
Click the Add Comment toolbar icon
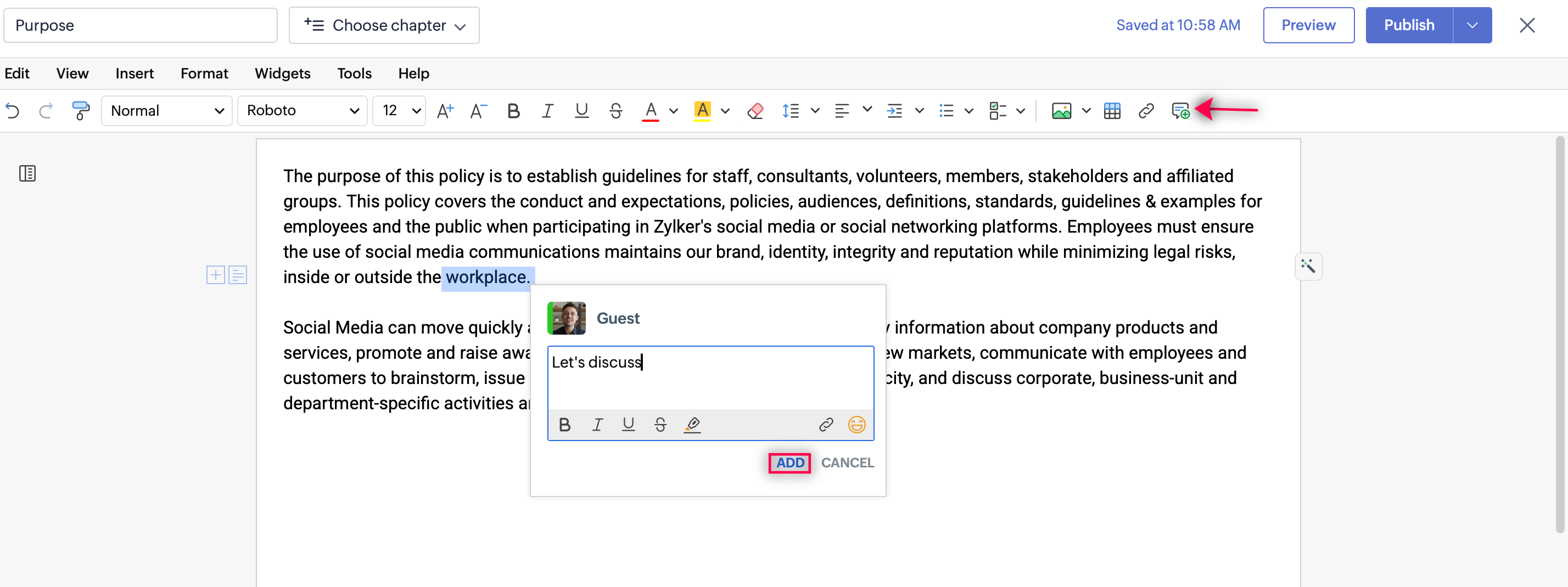(1180, 111)
